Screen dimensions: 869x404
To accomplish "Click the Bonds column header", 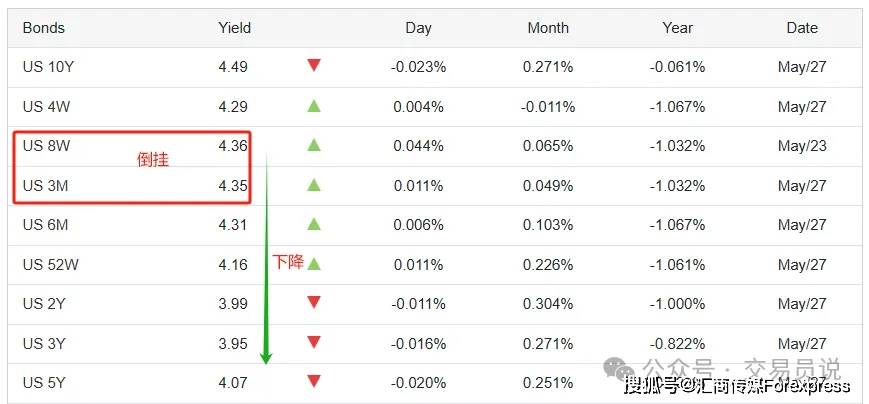I will coord(44,28).
